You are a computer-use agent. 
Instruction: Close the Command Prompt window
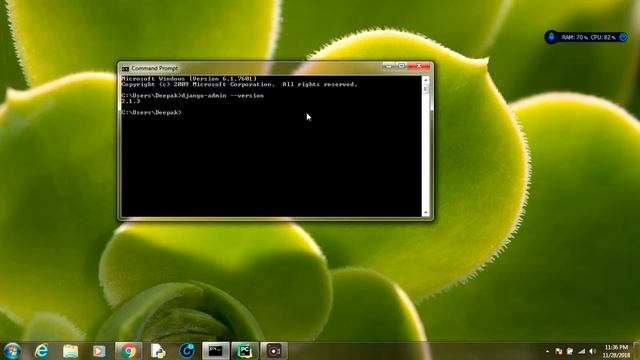point(419,66)
